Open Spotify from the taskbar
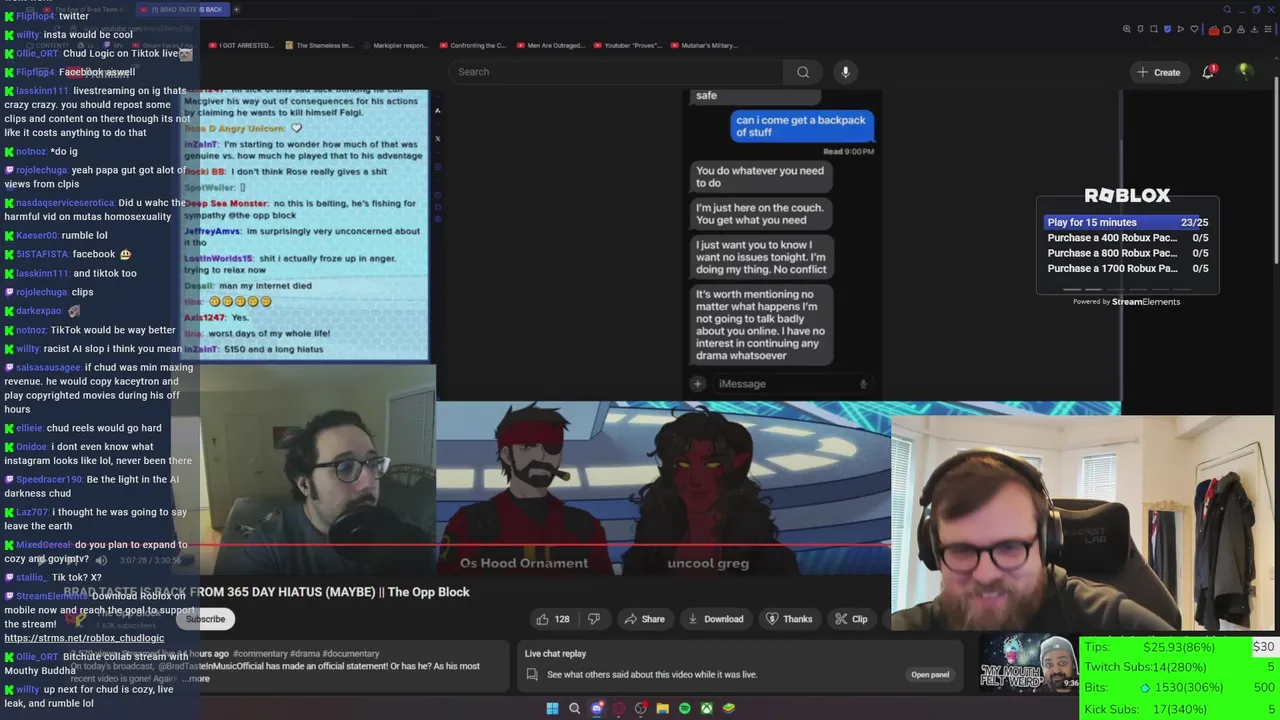 click(x=684, y=708)
